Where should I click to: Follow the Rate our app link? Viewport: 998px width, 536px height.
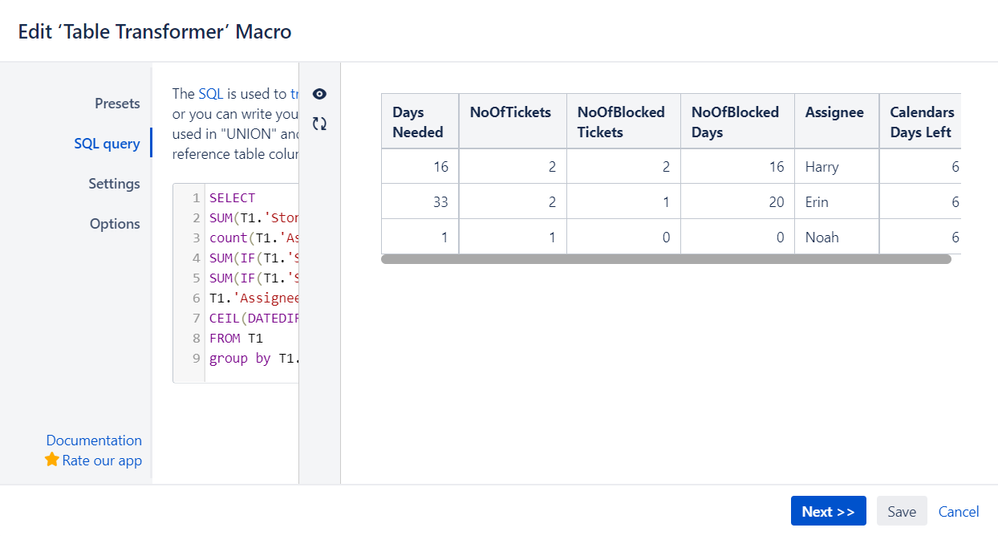(102, 460)
